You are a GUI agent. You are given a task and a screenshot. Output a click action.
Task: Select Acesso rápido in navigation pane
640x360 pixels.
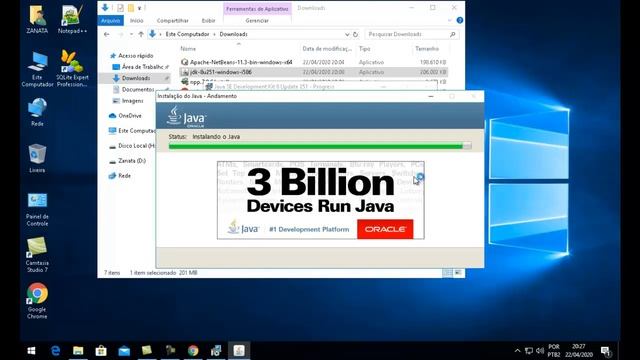[136, 56]
